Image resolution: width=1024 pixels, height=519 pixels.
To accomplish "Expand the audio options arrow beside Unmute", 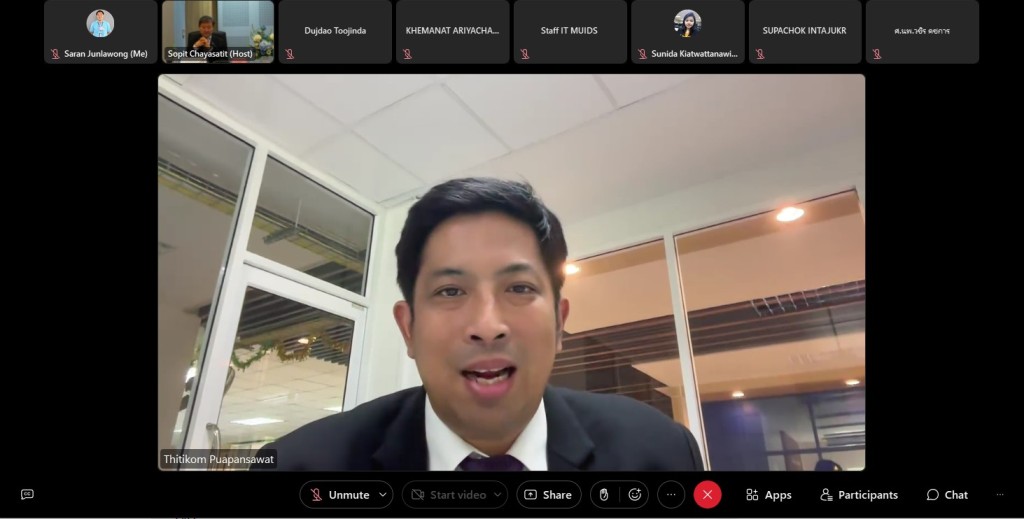I will coord(383,495).
